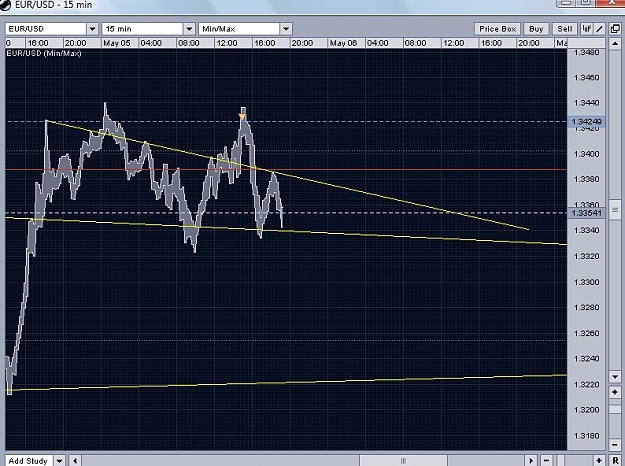
Task: Click the 1.3480 price axis value
Action: 586,53
